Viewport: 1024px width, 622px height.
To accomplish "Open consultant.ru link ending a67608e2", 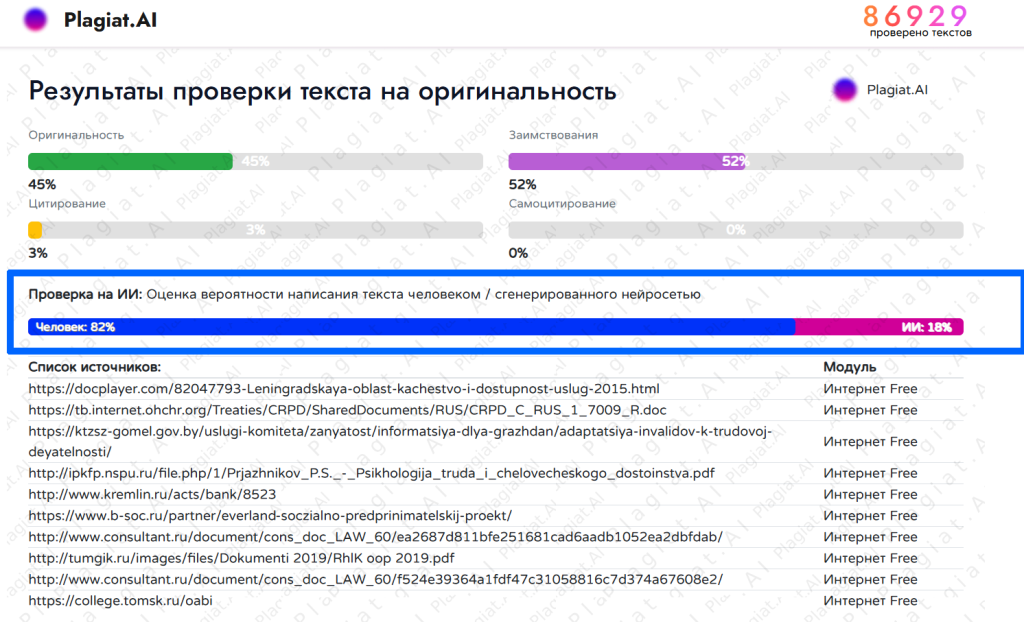I will [376, 580].
